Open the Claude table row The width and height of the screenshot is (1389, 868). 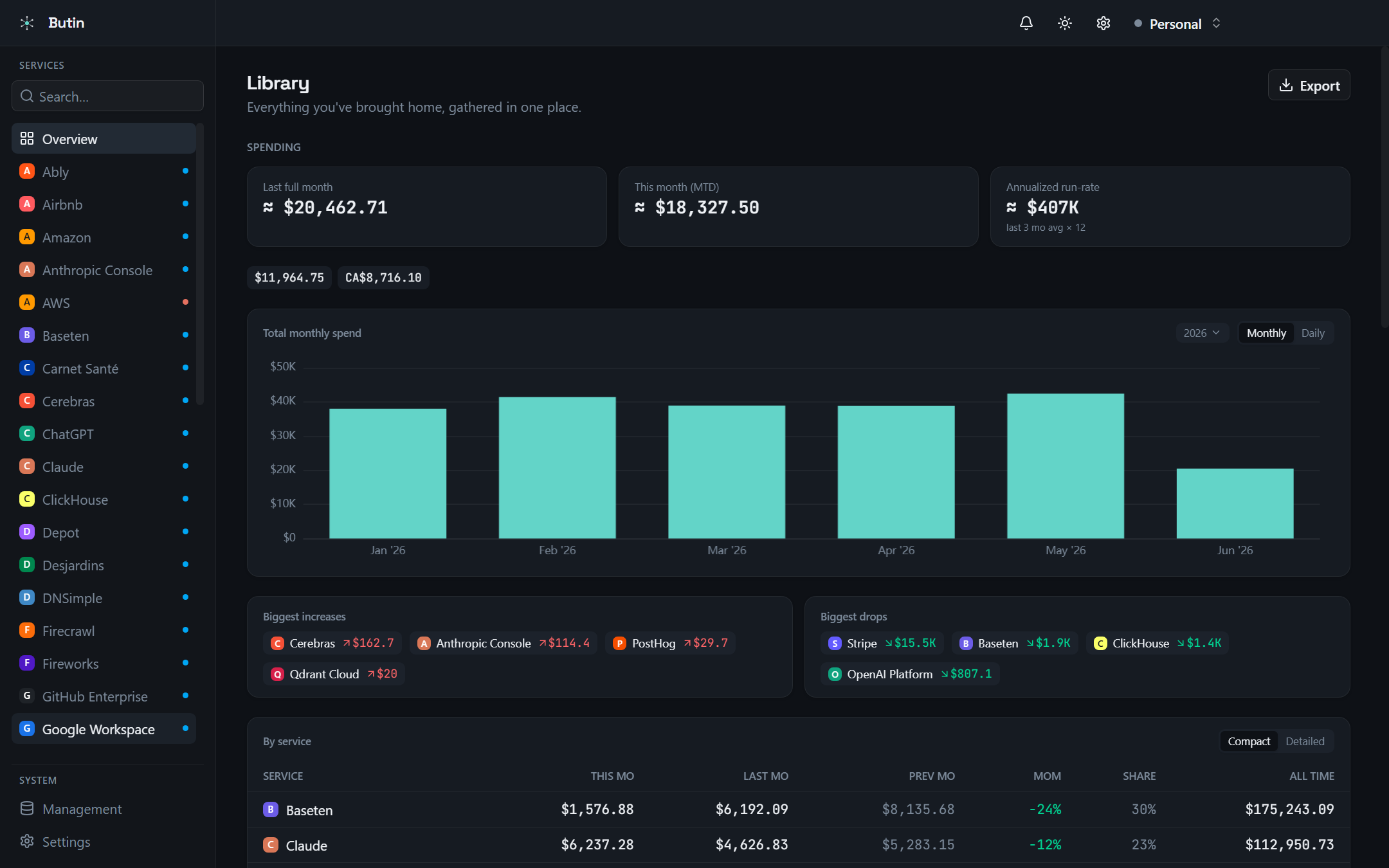[799, 845]
